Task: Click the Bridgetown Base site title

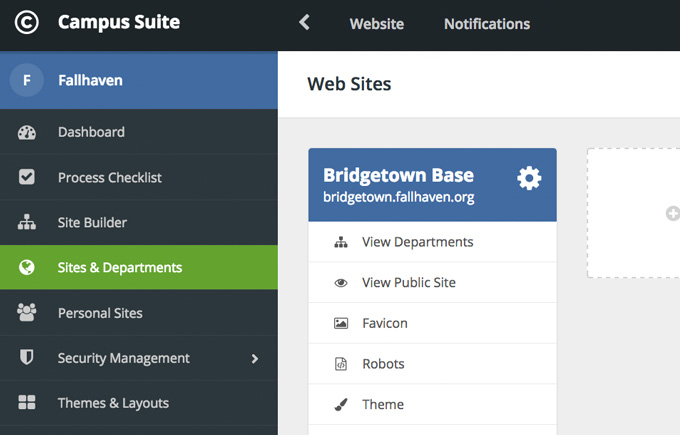Action: [398, 175]
